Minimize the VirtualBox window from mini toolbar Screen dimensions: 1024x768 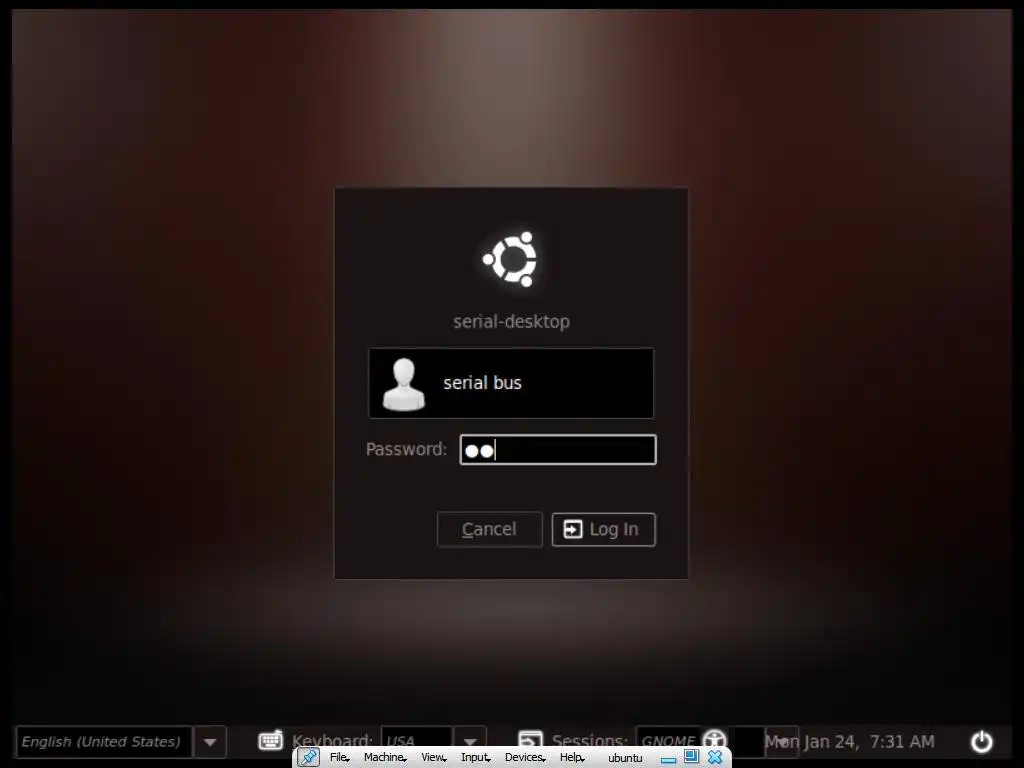pos(668,758)
